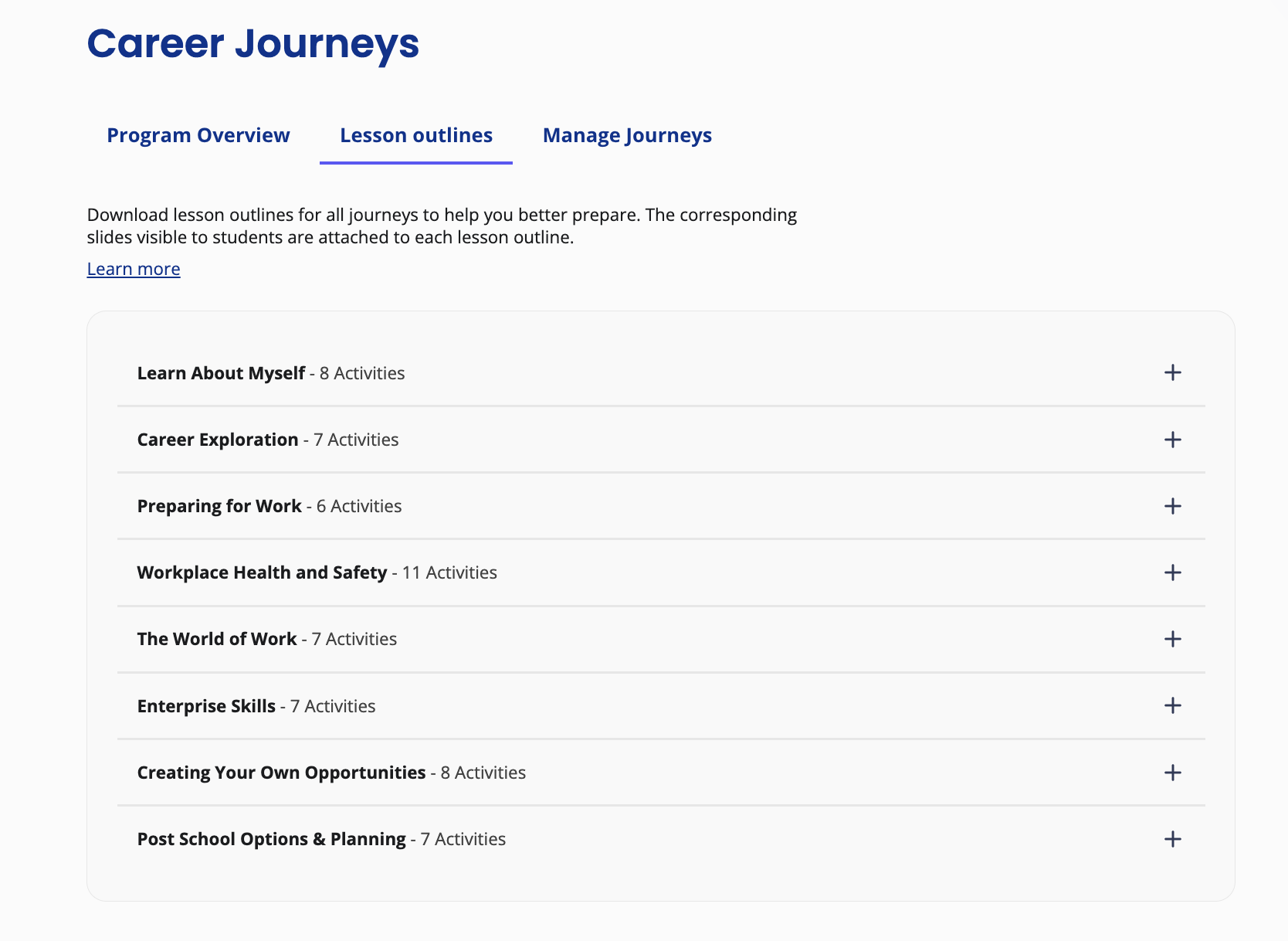Select the Preparing for Work row

269,506
